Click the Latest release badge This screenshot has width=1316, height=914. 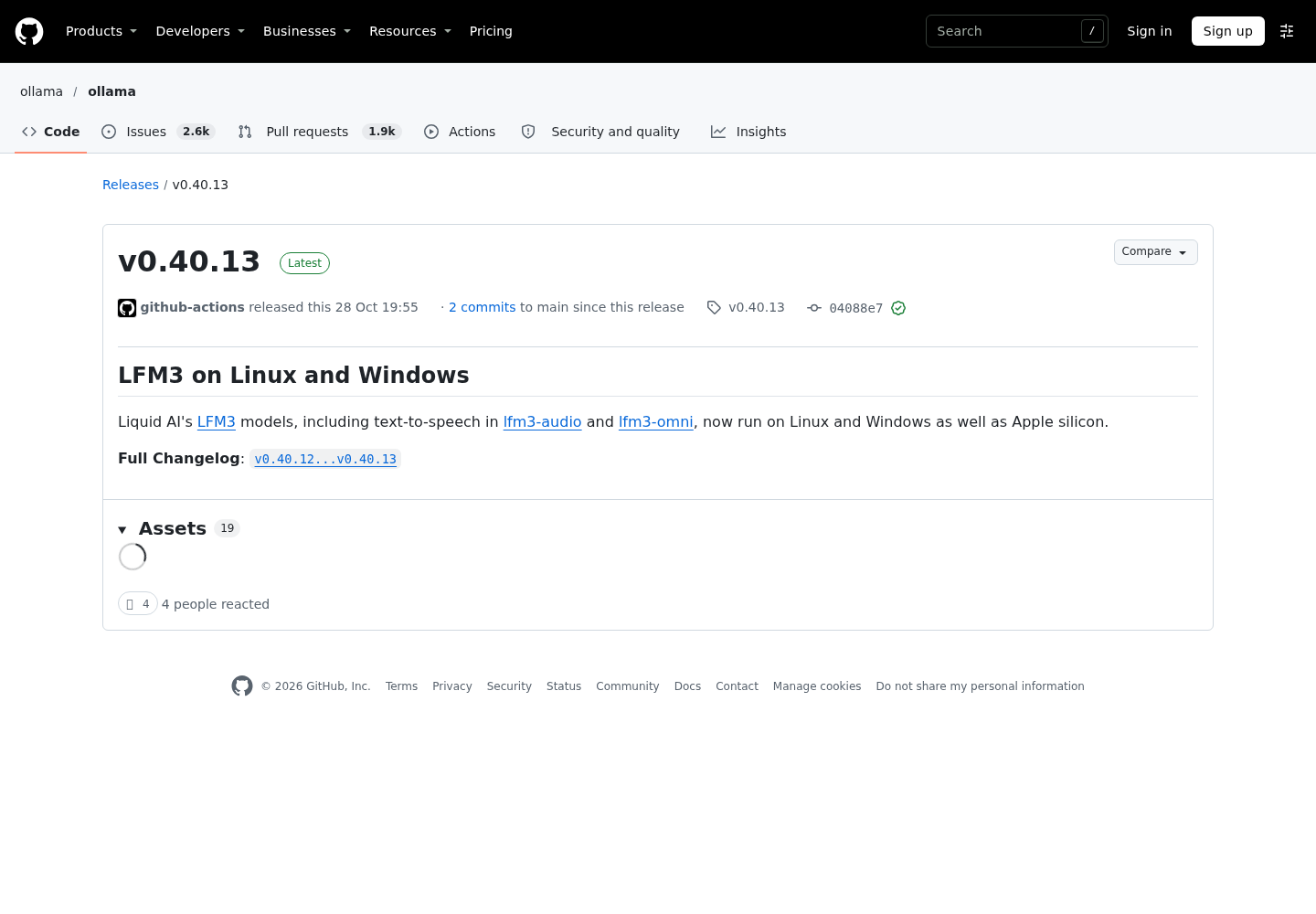(x=304, y=263)
